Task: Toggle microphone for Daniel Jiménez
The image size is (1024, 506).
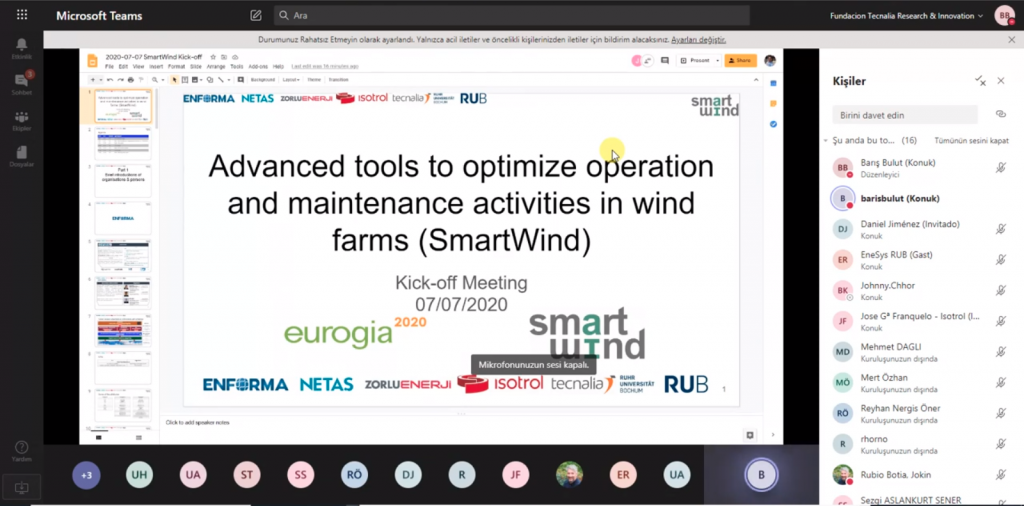Action: (x=1000, y=229)
